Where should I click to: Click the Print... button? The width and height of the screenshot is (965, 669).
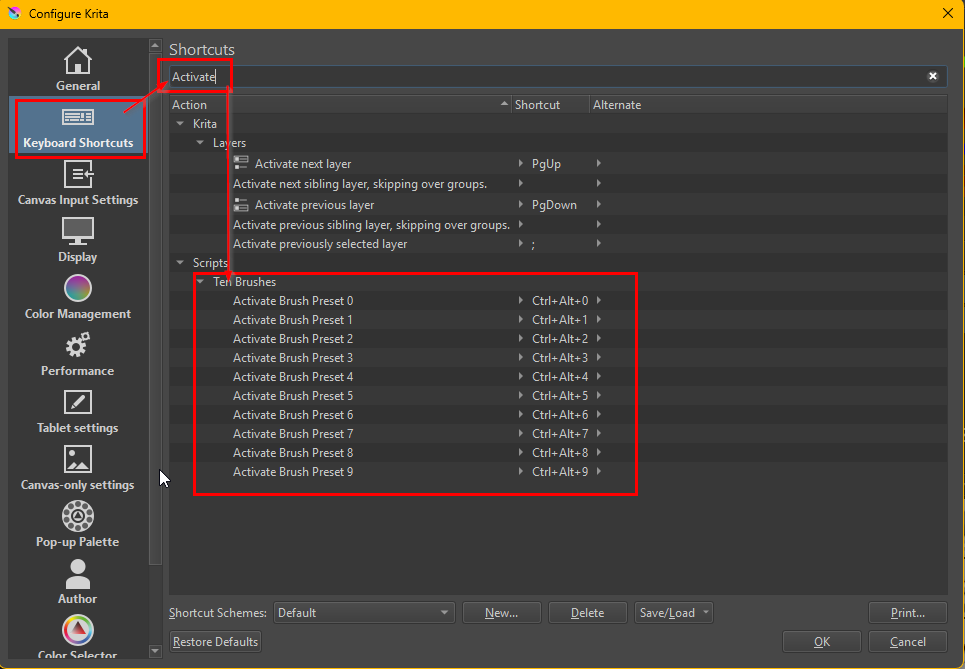pos(907,612)
